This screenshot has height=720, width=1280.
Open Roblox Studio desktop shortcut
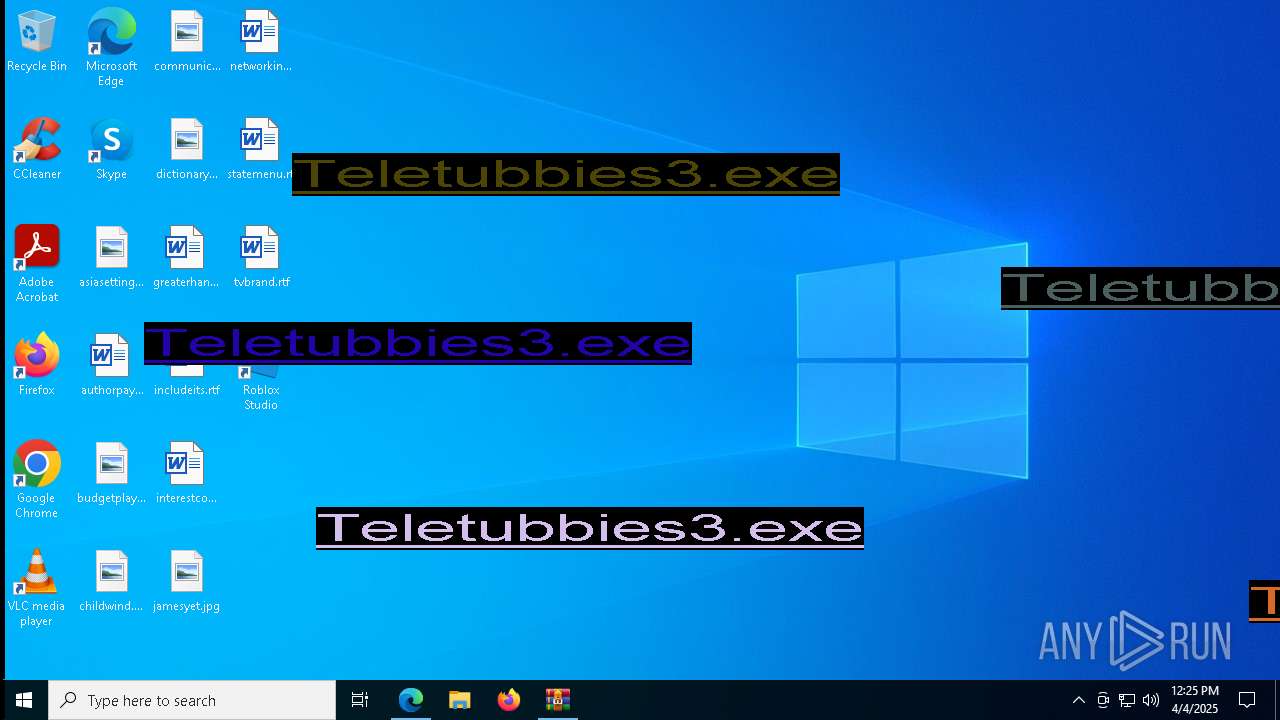261,389
